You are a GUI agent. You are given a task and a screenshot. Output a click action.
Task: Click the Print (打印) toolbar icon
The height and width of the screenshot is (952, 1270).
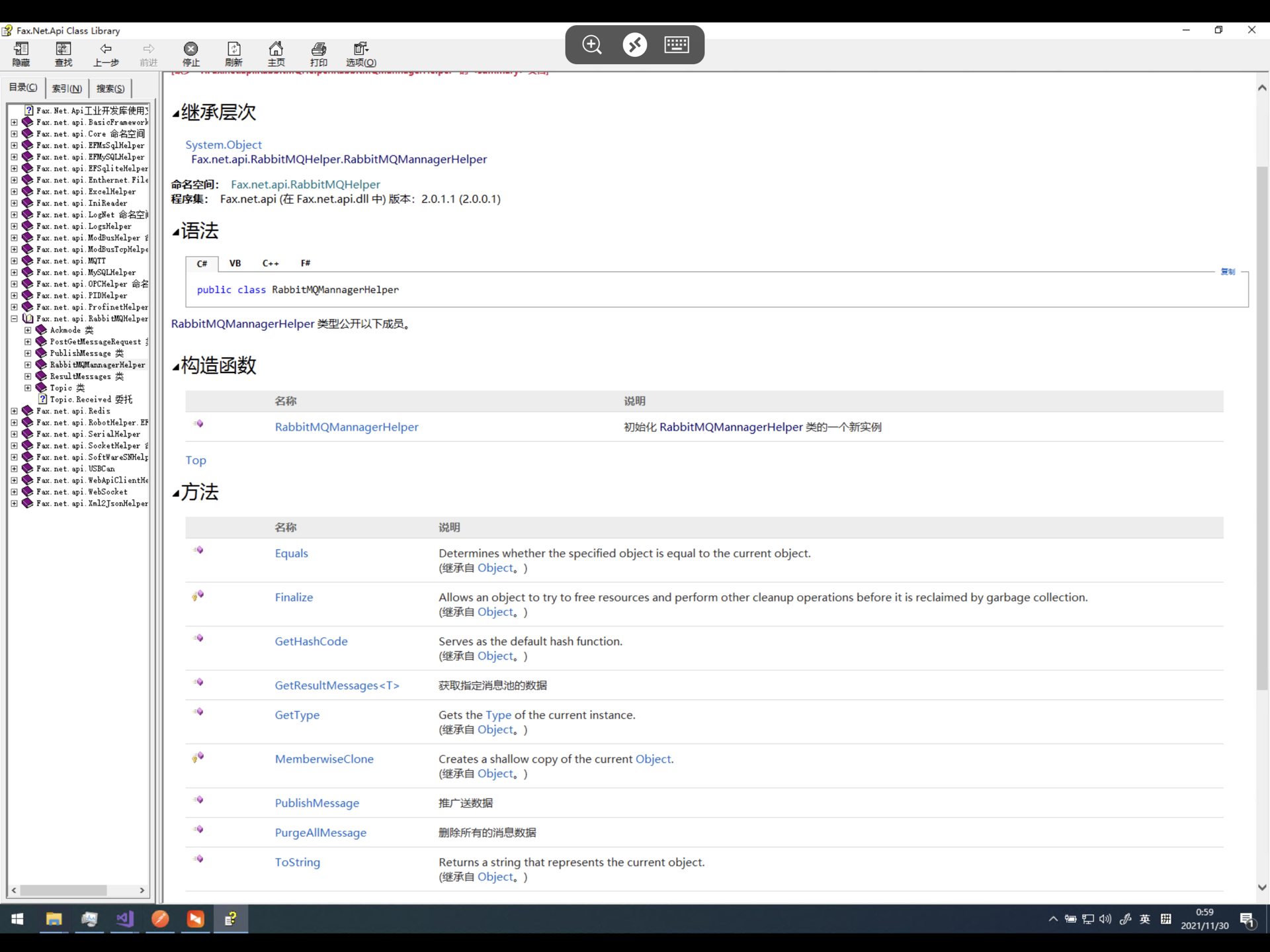319,54
